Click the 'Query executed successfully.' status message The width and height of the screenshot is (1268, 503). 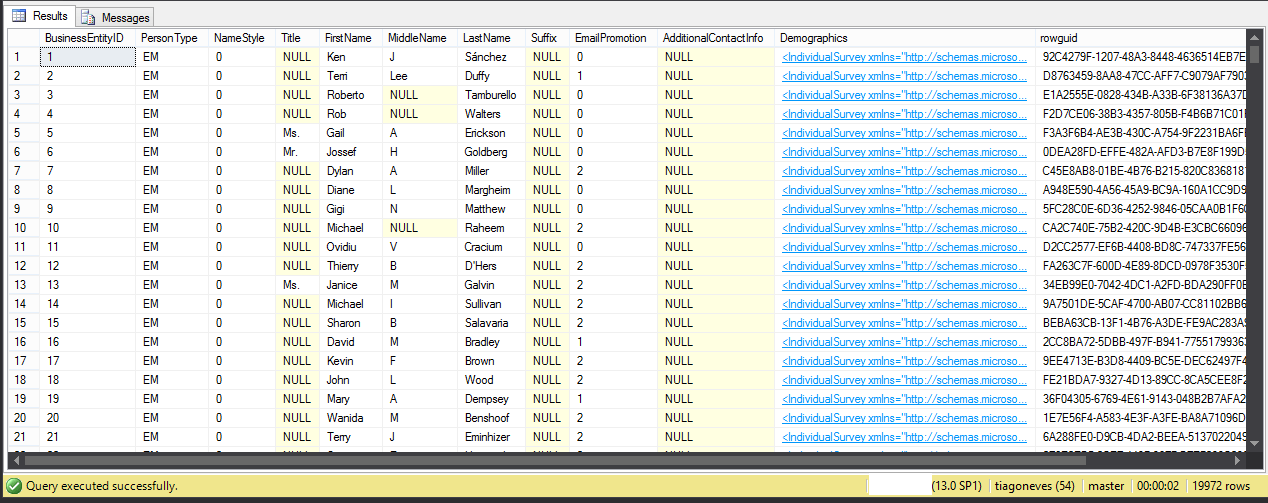(102, 485)
